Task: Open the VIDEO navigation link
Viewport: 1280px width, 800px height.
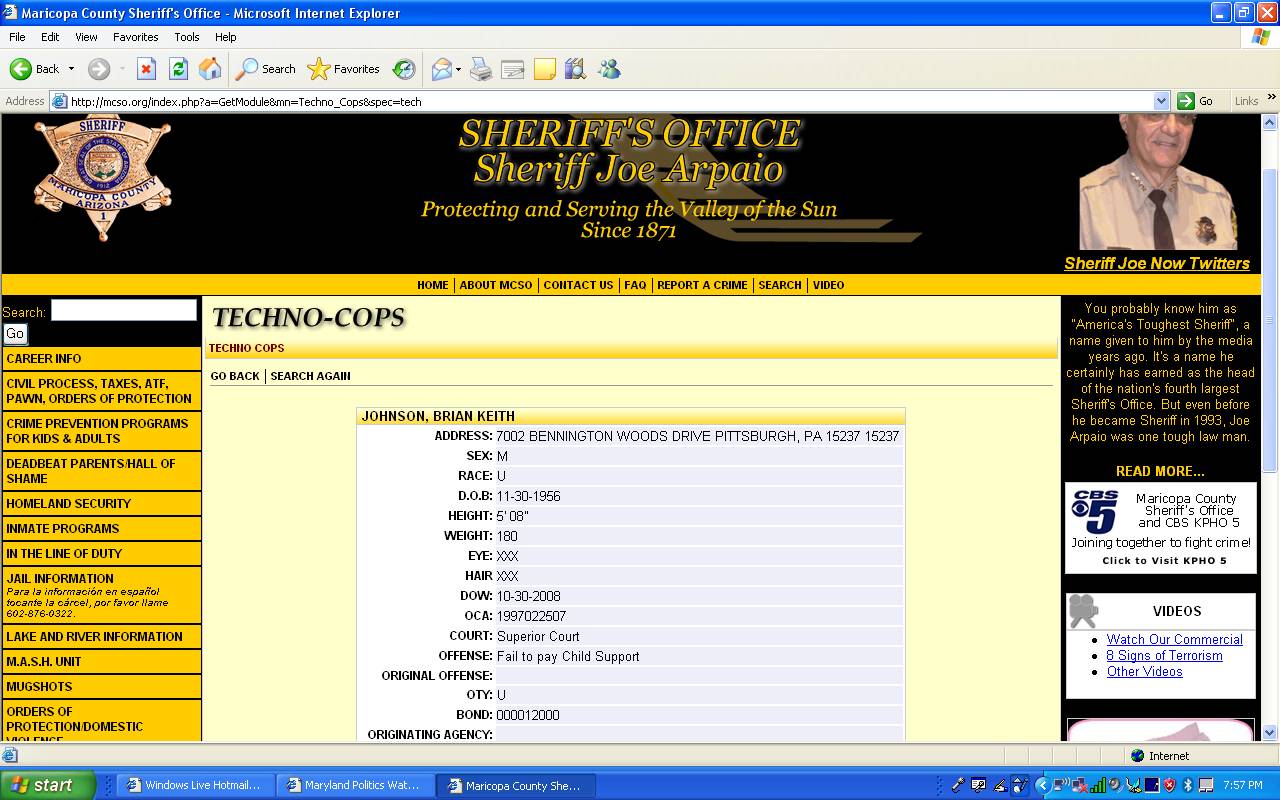Action: [828, 285]
